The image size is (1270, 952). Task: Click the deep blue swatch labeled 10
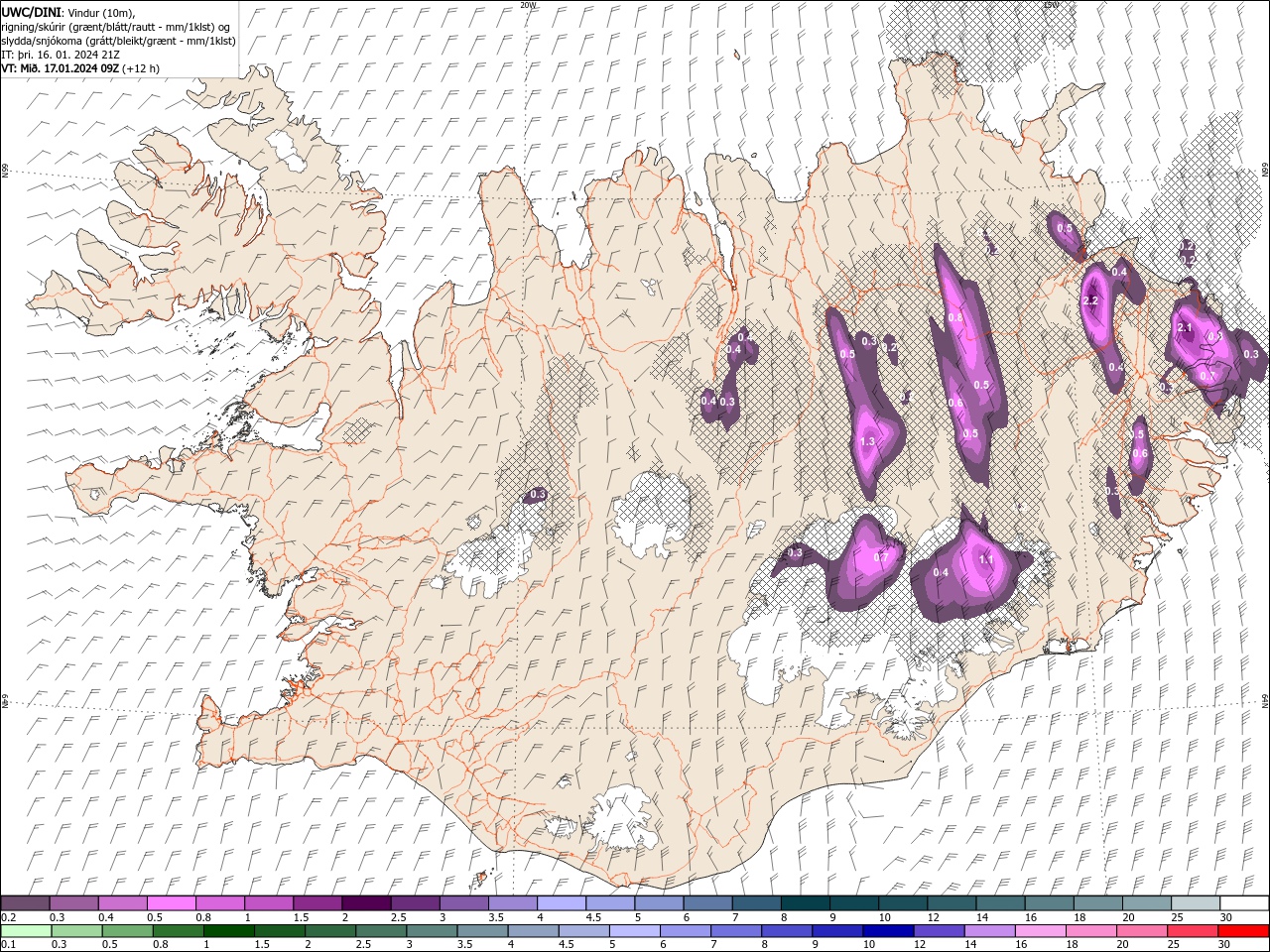click(x=887, y=931)
